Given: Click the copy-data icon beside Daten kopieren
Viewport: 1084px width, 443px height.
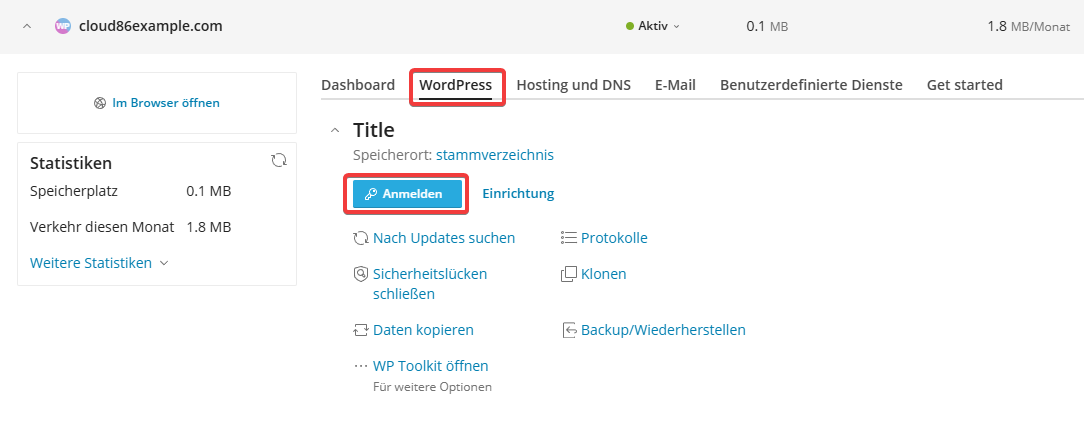Looking at the screenshot, I should (360, 330).
